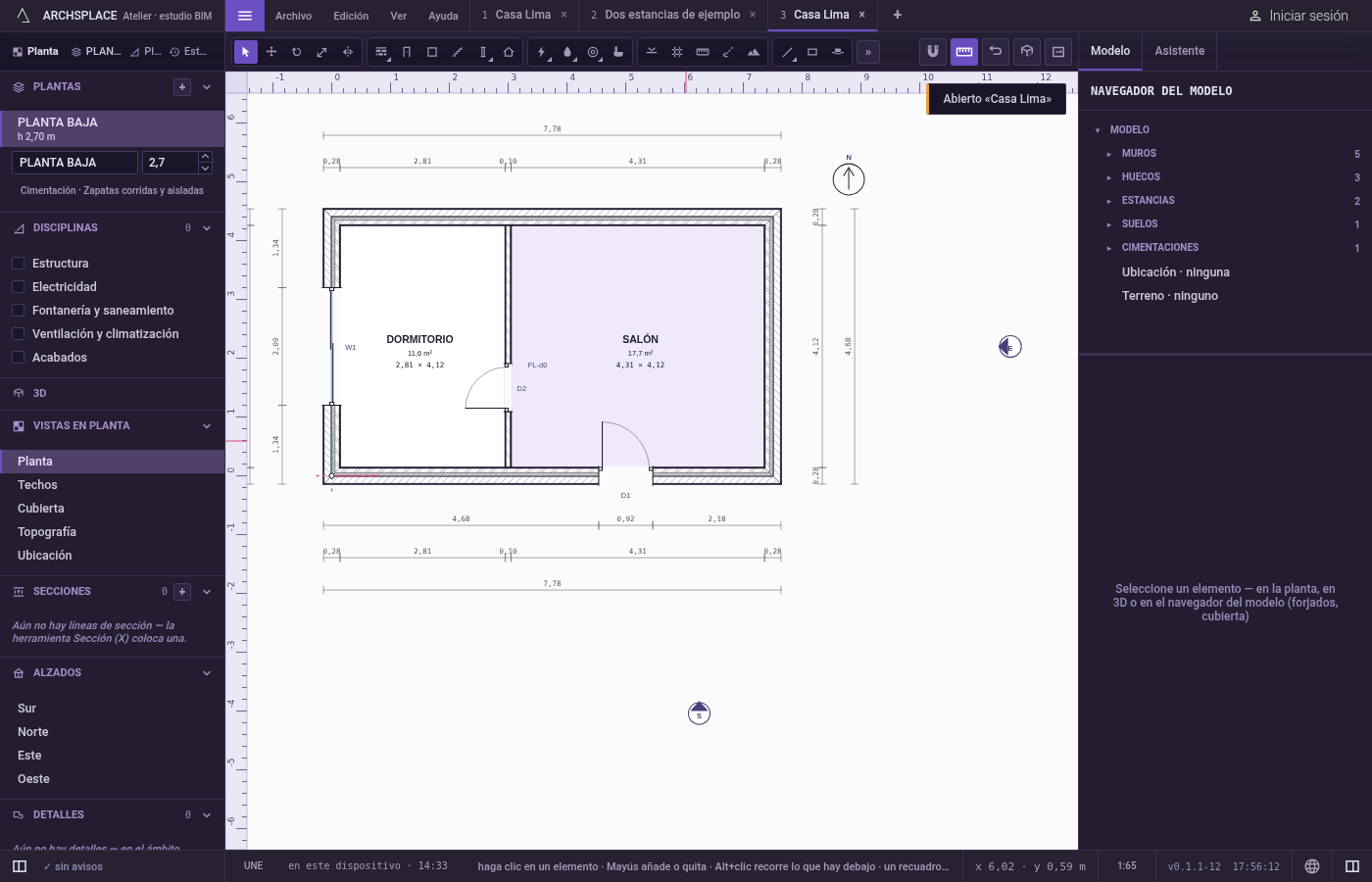Click the globe language icon
Viewport: 1372px width, 882px height.
pos(1312,866)
